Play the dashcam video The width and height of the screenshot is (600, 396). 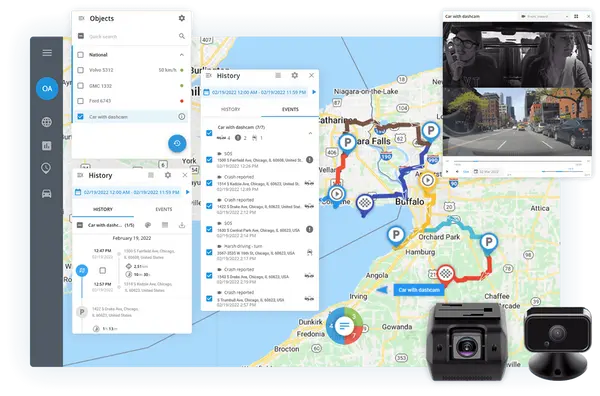(447, 171)
